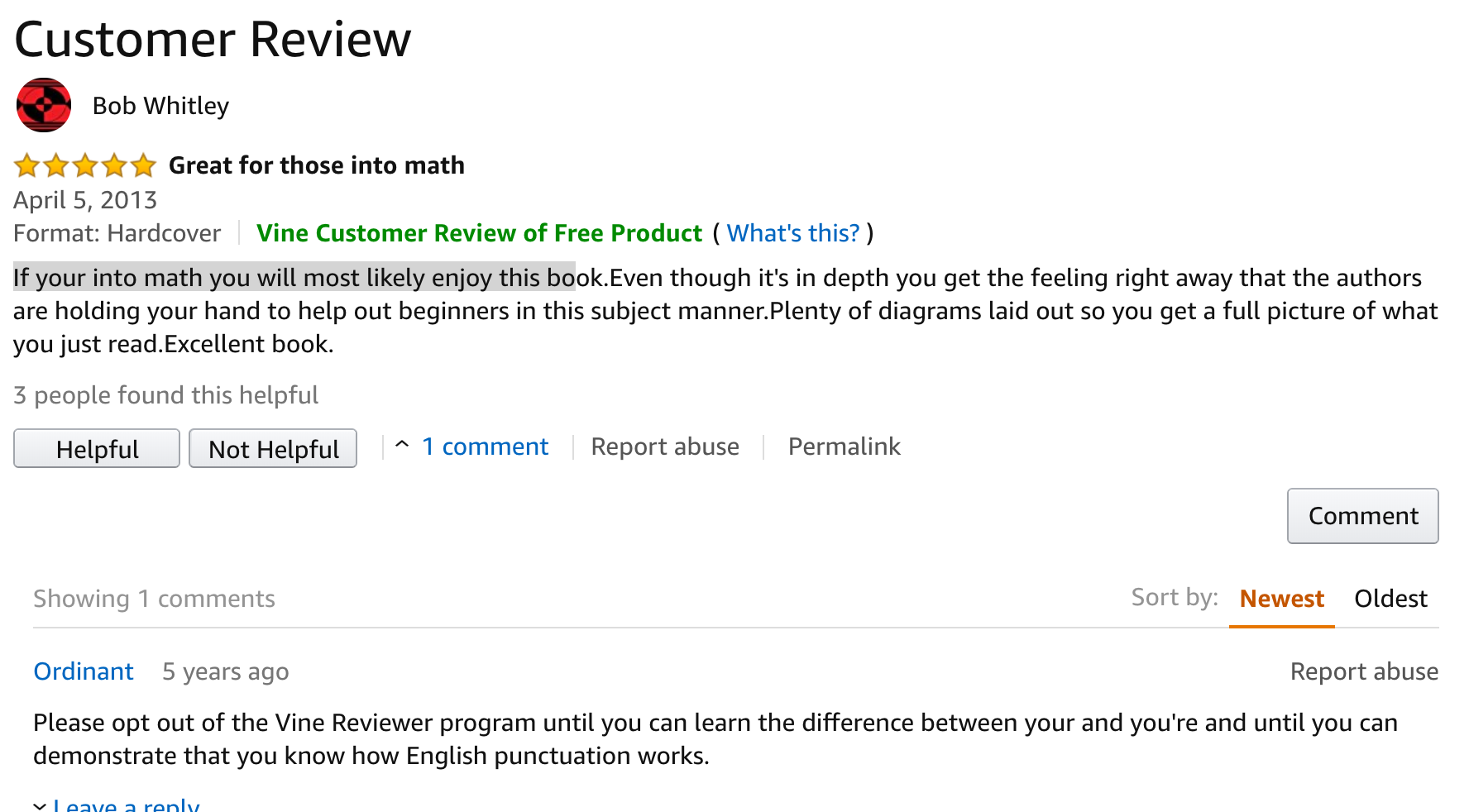The height and width of the screenshot is (812, 1469).
Task: Click reviewer name Bob Whitley
Action: [160, 106]
